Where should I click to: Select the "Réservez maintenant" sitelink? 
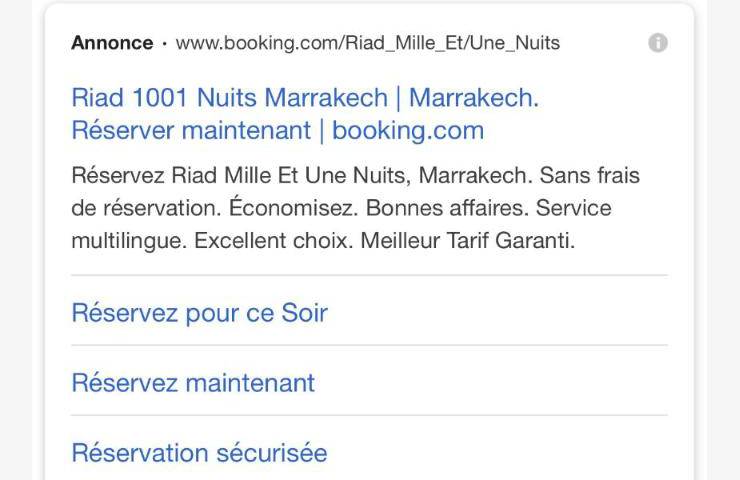pyautogui.click(x=193, y=383)
